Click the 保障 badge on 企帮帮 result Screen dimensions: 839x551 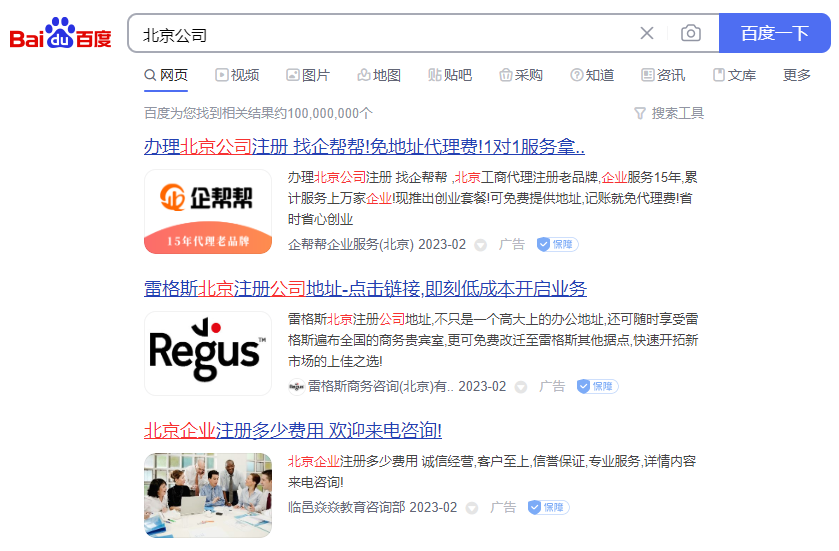point(557,244)
